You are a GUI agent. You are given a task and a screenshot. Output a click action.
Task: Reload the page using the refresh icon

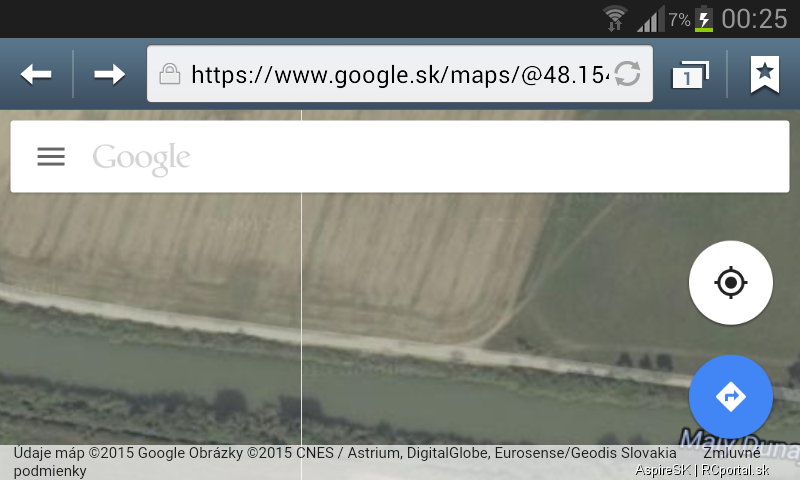tap(627, 74)
